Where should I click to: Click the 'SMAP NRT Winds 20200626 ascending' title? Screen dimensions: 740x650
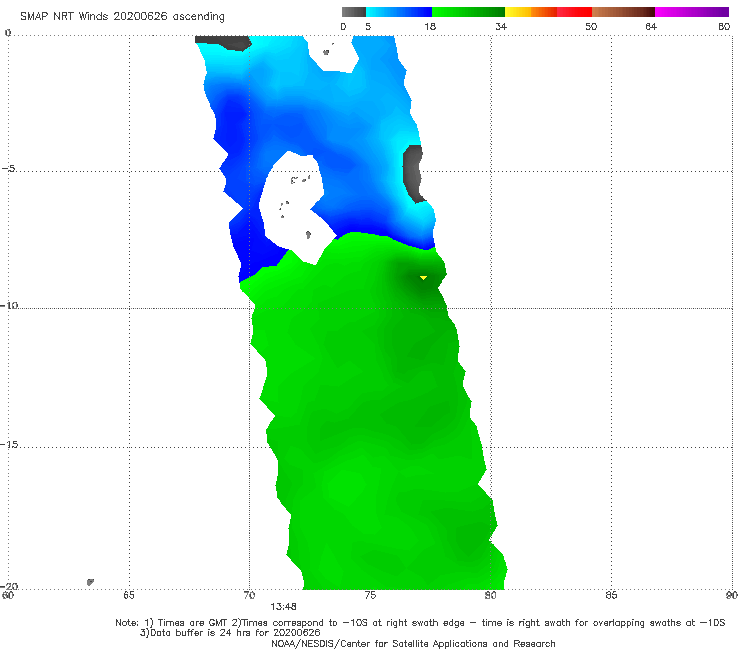[x=122, y=16]
